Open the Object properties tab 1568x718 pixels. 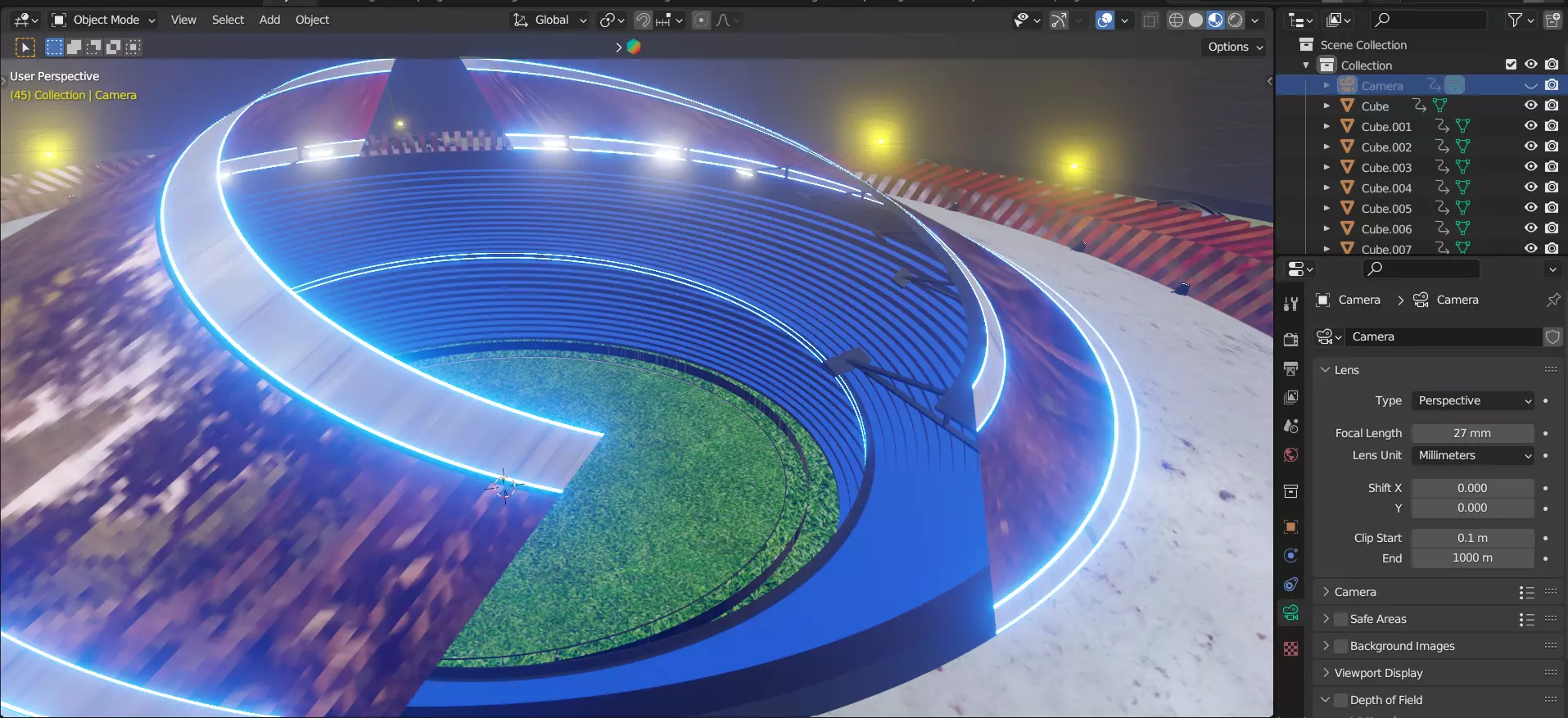(1291, 527)
